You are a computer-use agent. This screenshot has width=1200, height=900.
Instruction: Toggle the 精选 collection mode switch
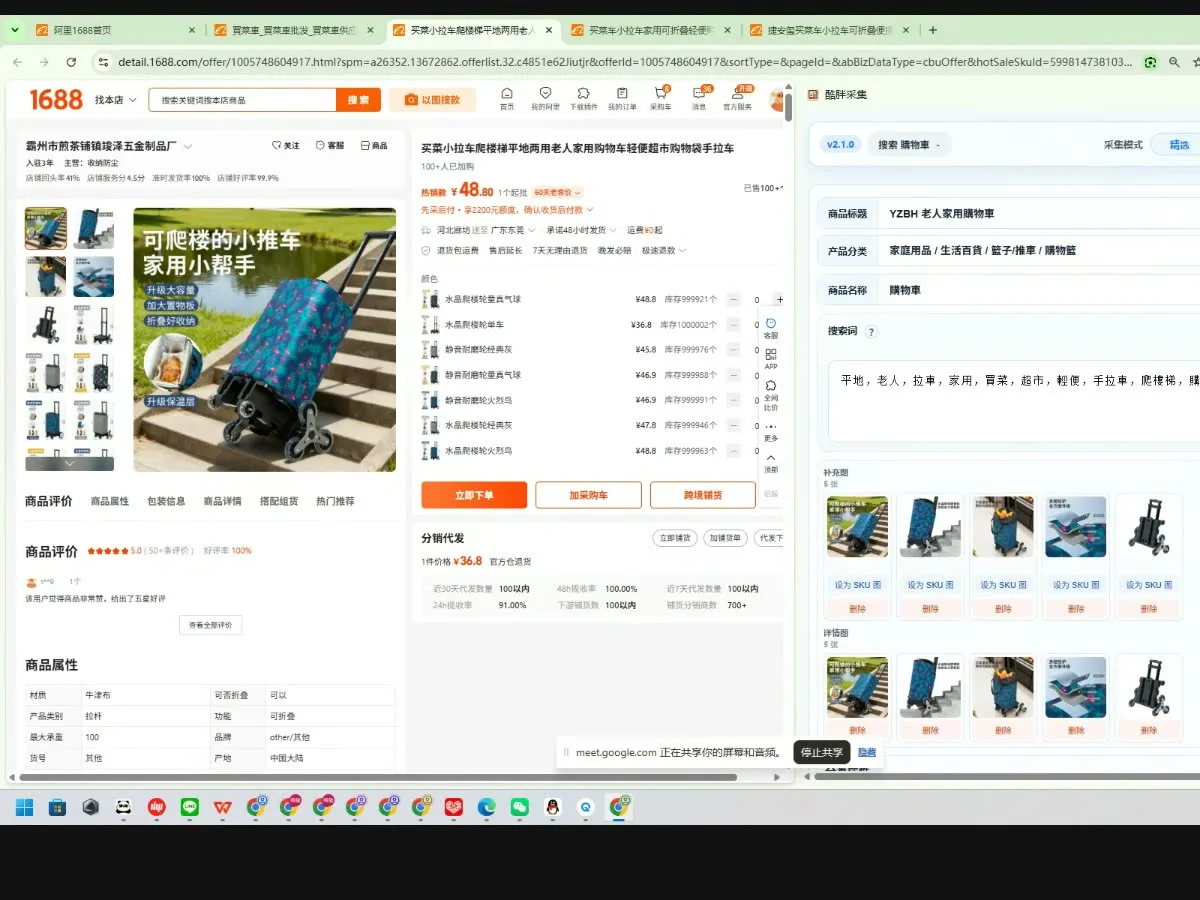click(x=1178, y=145)
